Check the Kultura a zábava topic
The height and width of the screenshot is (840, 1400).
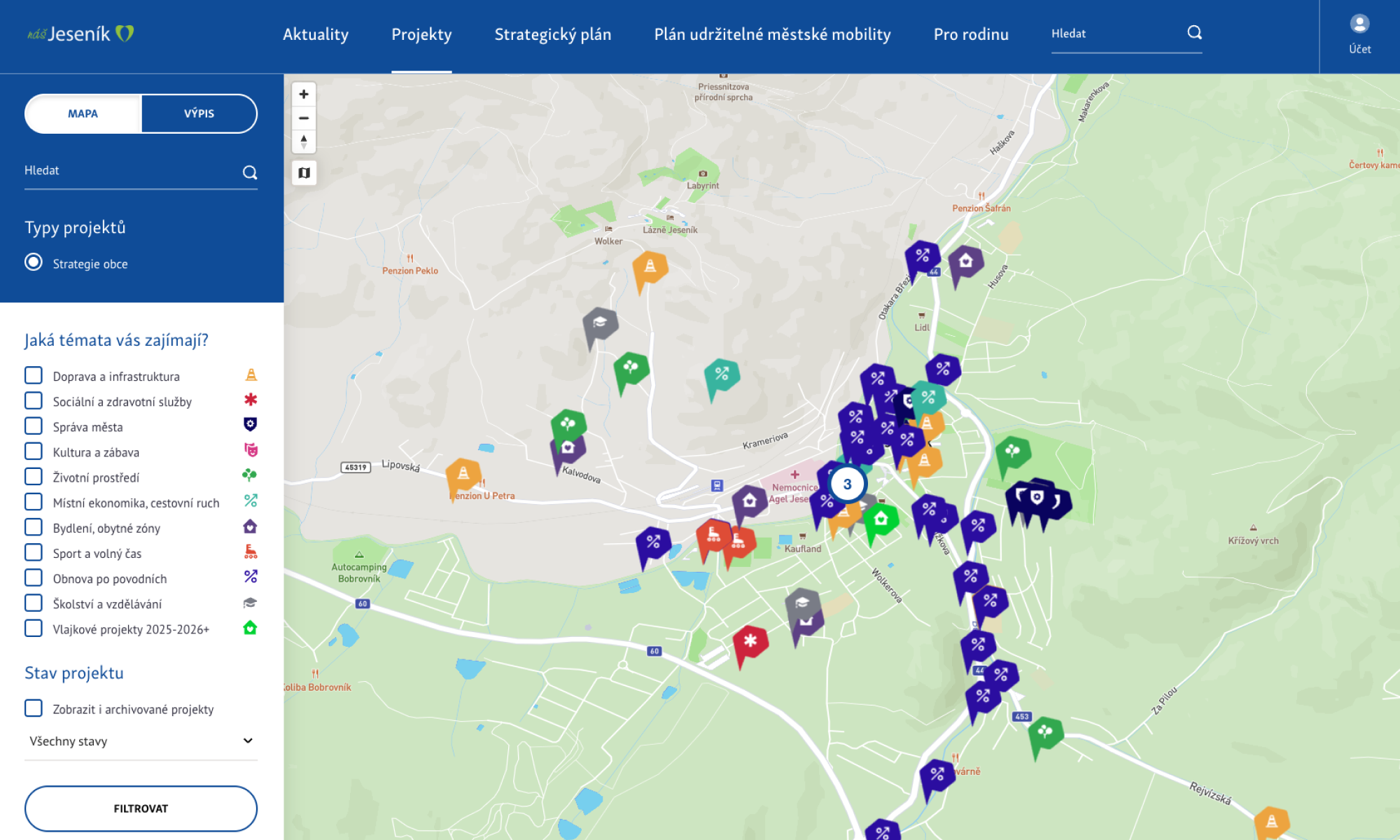tap(34, 451)
